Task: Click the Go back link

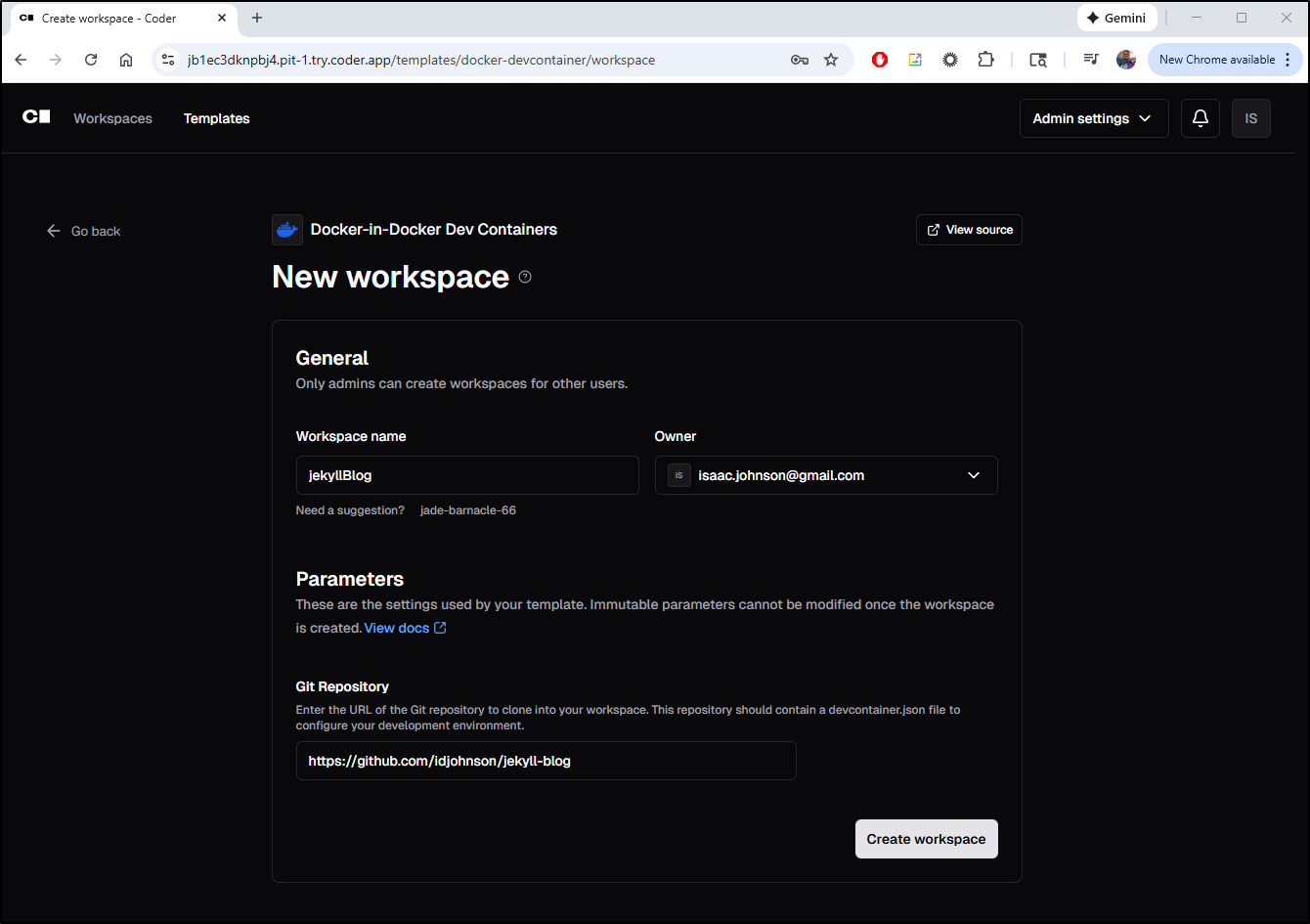Action: point(84,232)
